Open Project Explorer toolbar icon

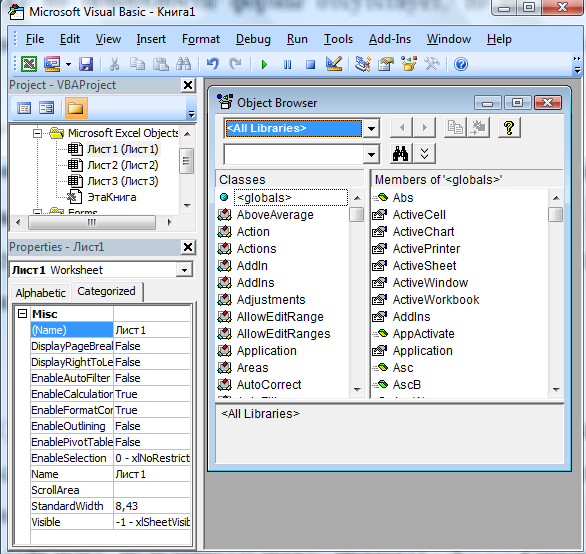click(363, 64)
